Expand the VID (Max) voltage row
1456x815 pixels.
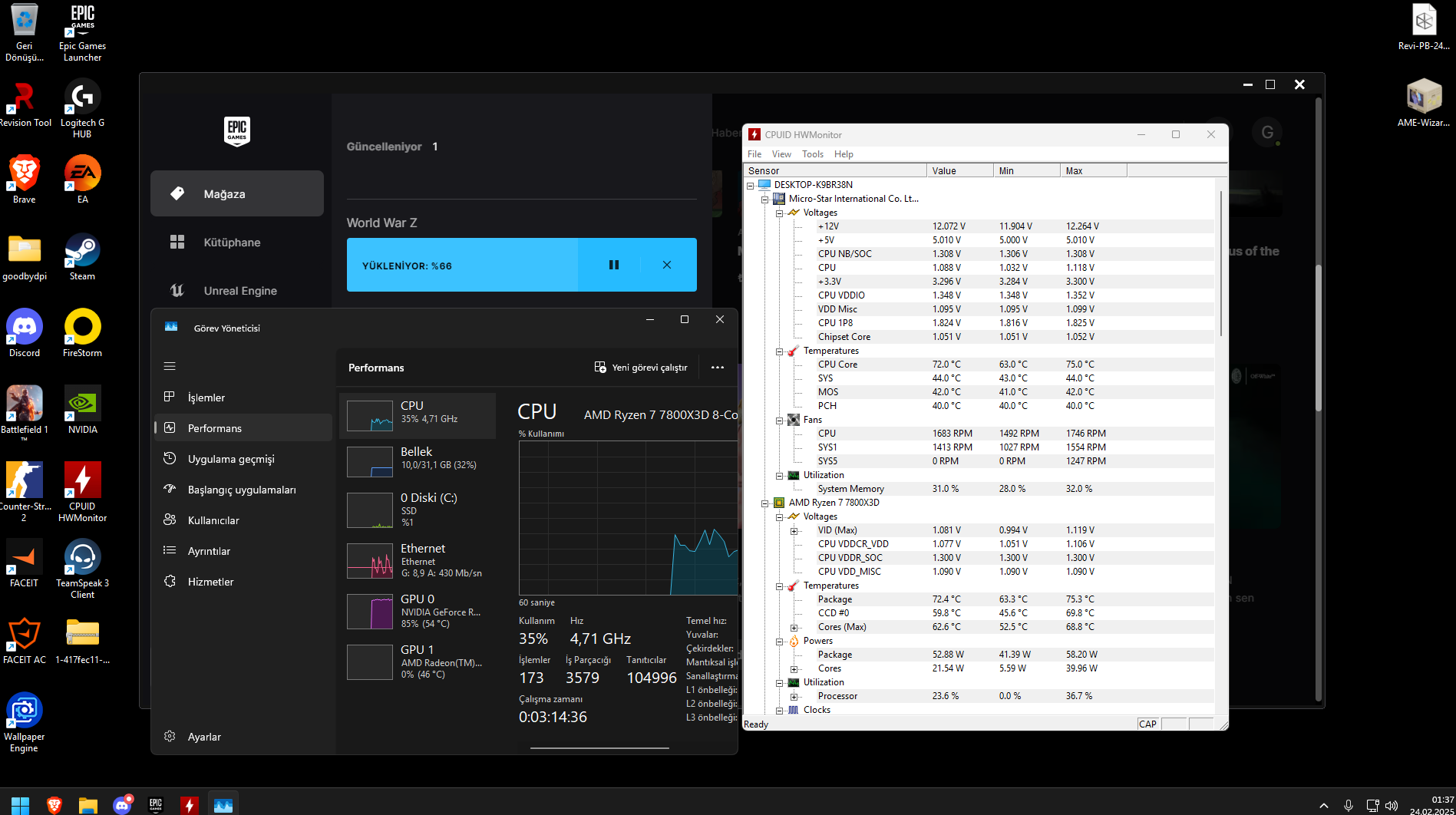(794, 530)
